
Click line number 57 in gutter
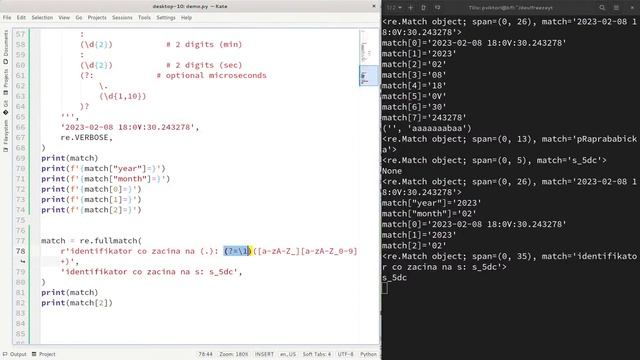pyautogui.click(x=21, y=34)
